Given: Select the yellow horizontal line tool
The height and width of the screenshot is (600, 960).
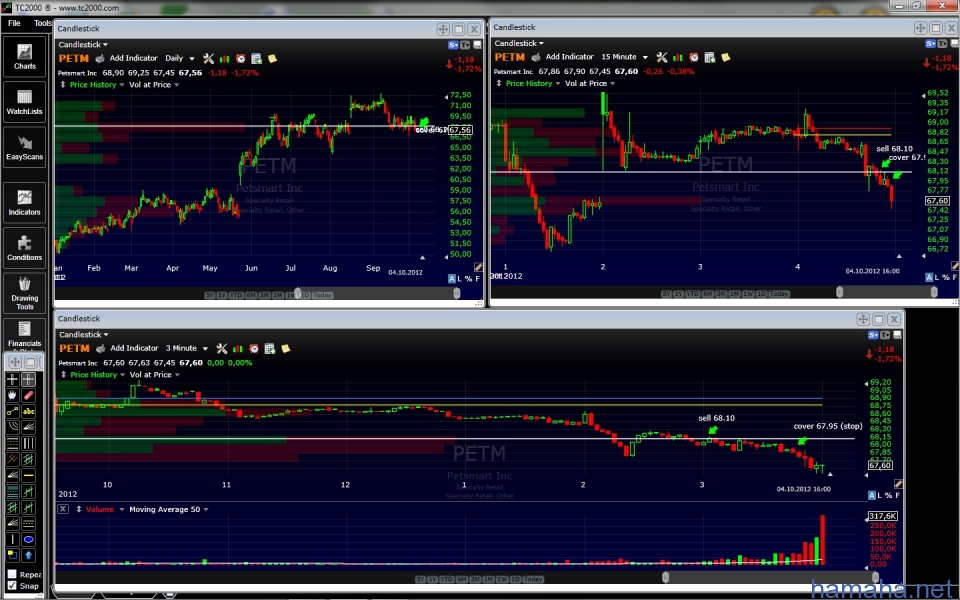Looking at the screenshot, I should 28,475.
